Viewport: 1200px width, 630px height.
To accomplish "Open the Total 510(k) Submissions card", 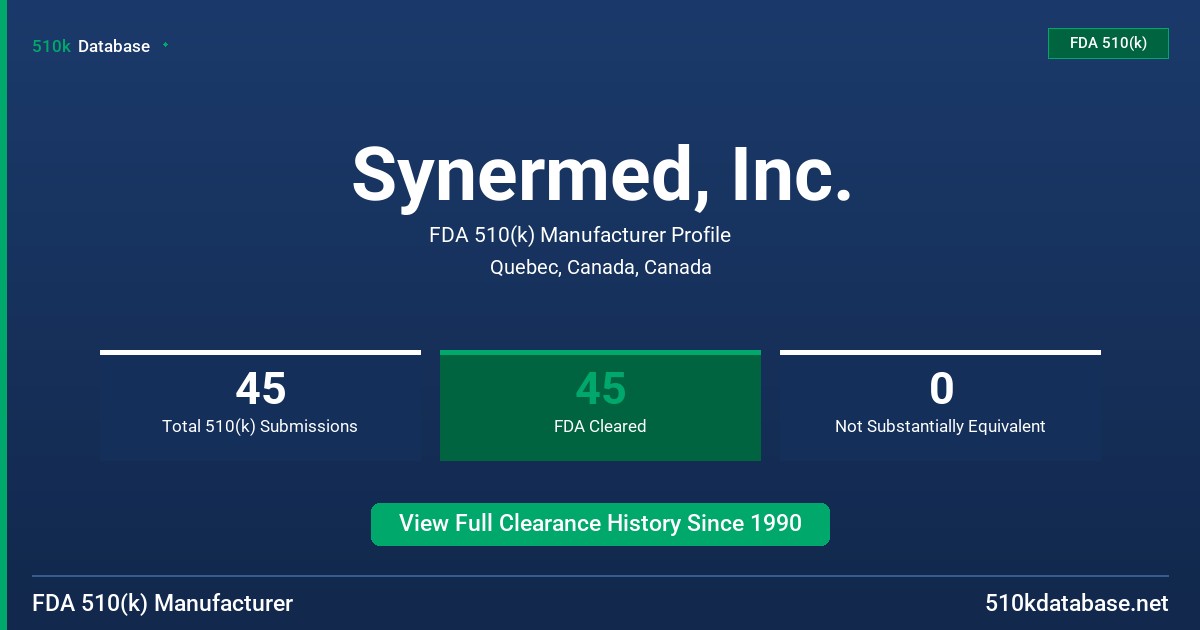I will [x=260, y=405].
